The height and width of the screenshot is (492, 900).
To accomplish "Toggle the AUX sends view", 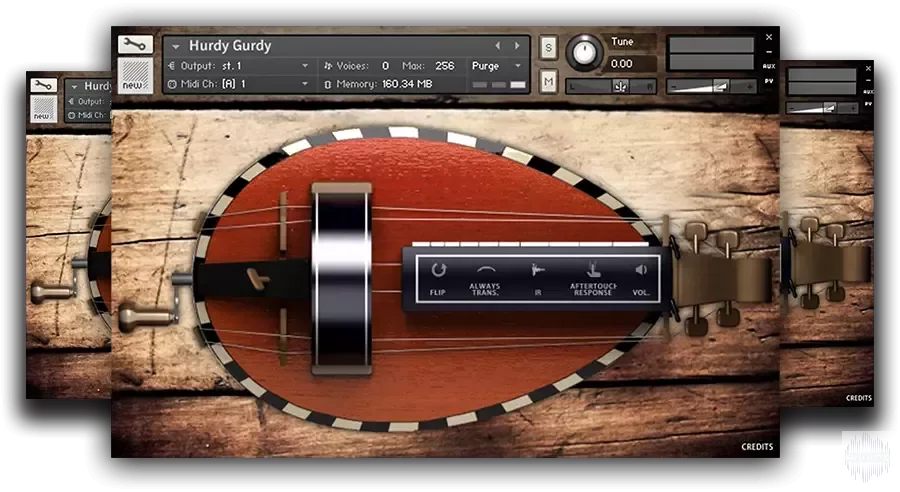I will (x=769, y=67).
